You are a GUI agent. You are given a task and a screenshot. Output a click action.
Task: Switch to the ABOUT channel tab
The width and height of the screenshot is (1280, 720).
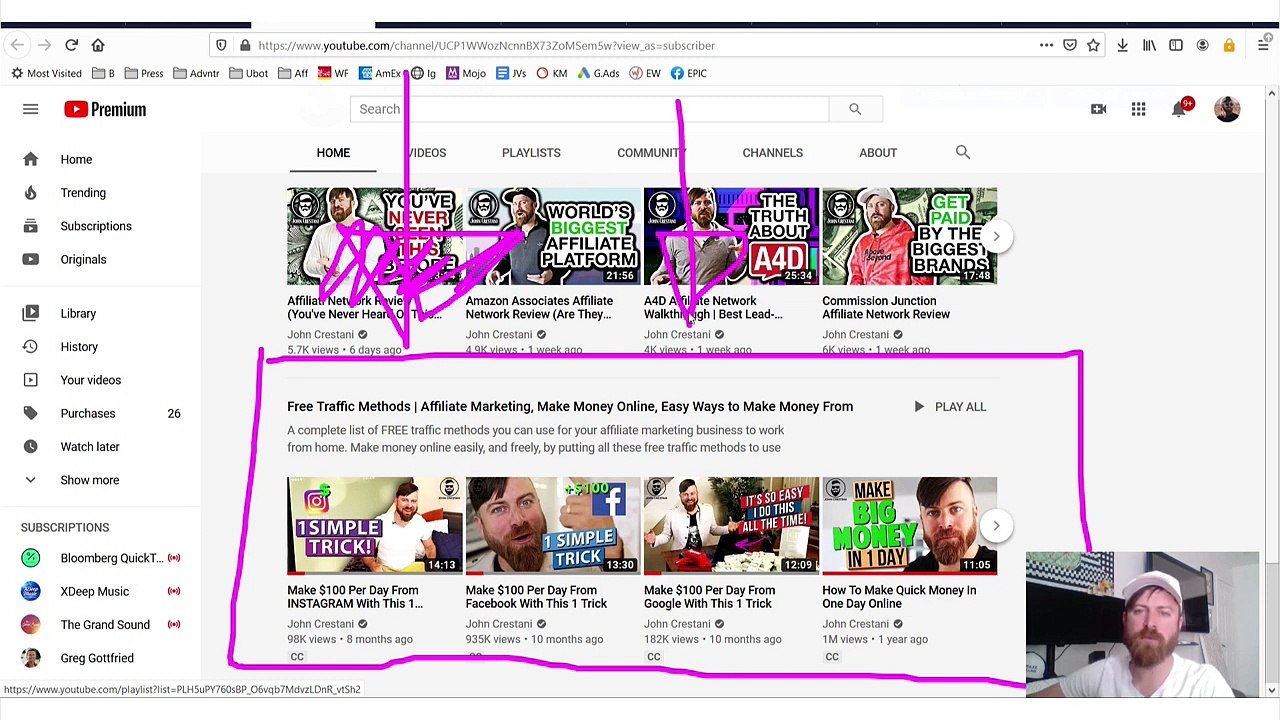point(878,153)
